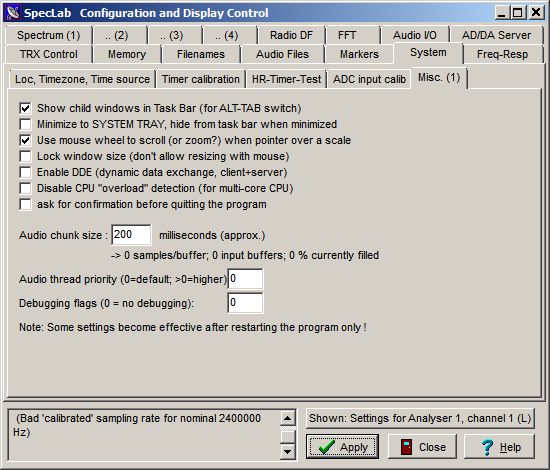Screen dimensions: 550x470
Task: Open the Audio Files tab
Action: click(x=282, y=54)
